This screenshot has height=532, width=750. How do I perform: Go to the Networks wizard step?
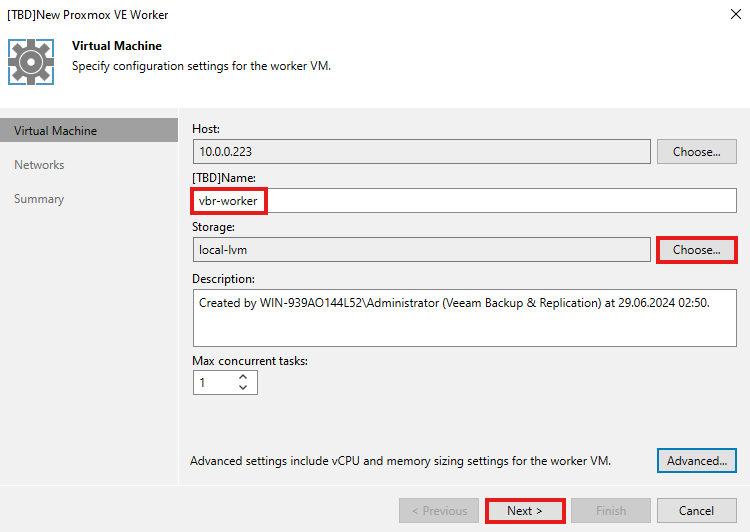point(39,165)
